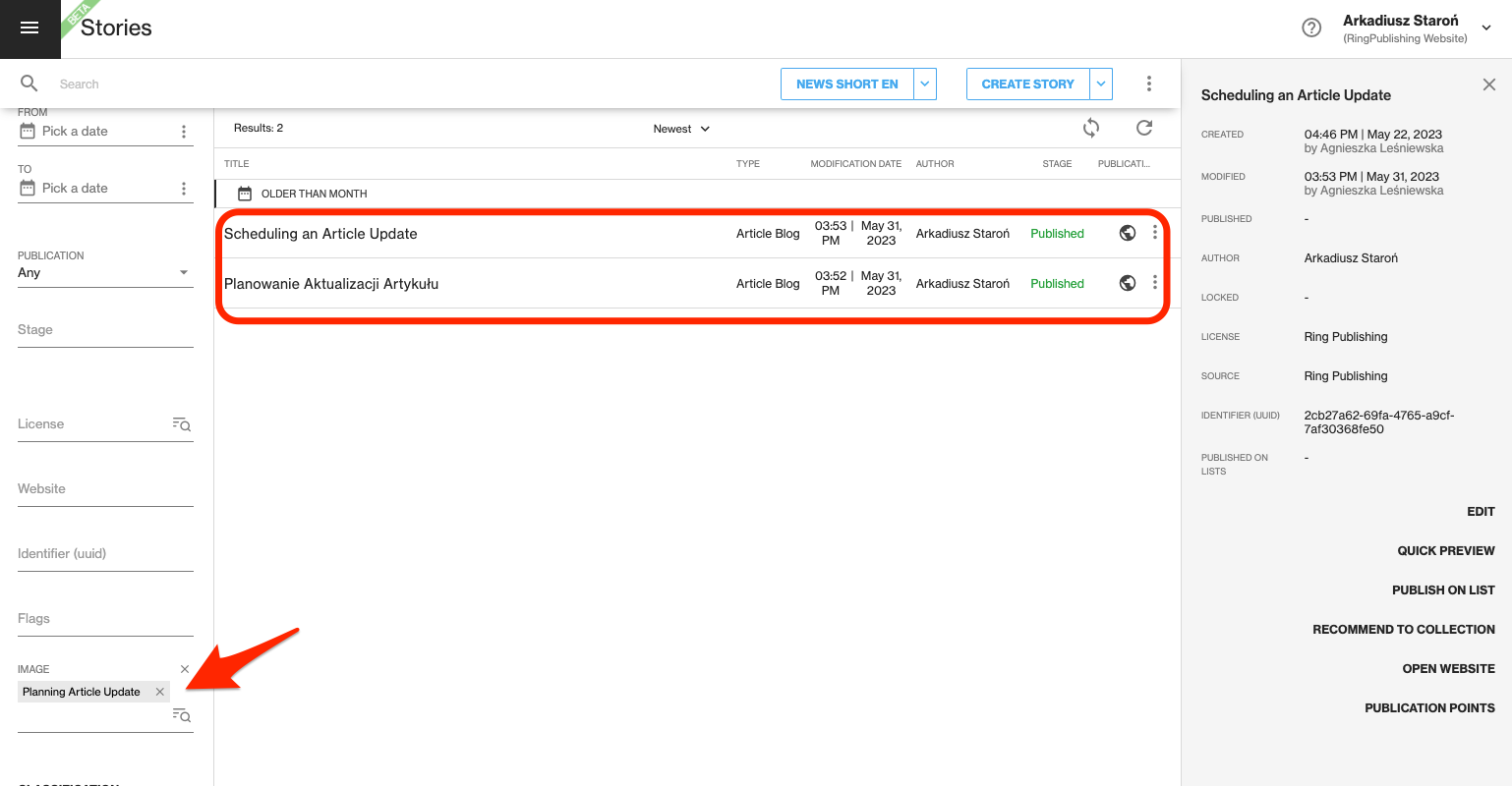Image resolution: width=1512 pixels, height=786 pixels.
Task: Expand the News Short EN dropdown arrow
Action: pos(925,84)
